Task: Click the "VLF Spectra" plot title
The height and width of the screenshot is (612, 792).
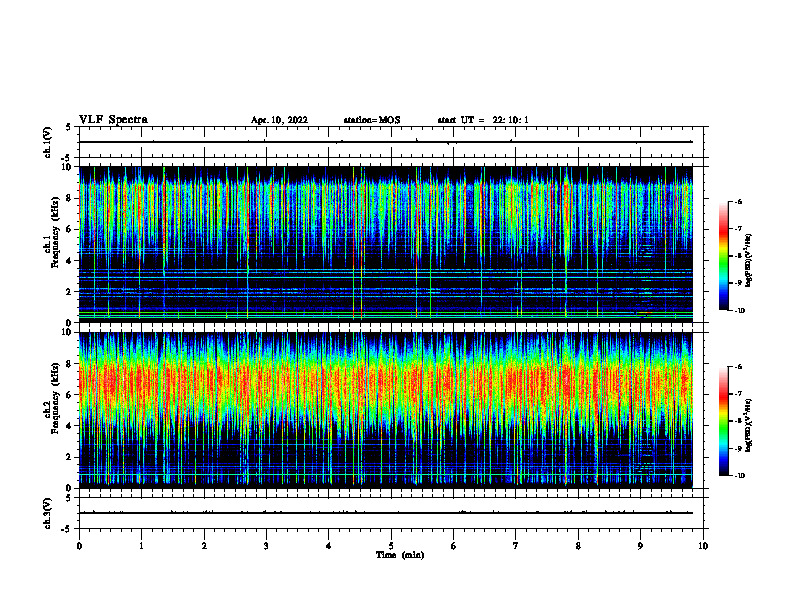Action: pos(113,120)
